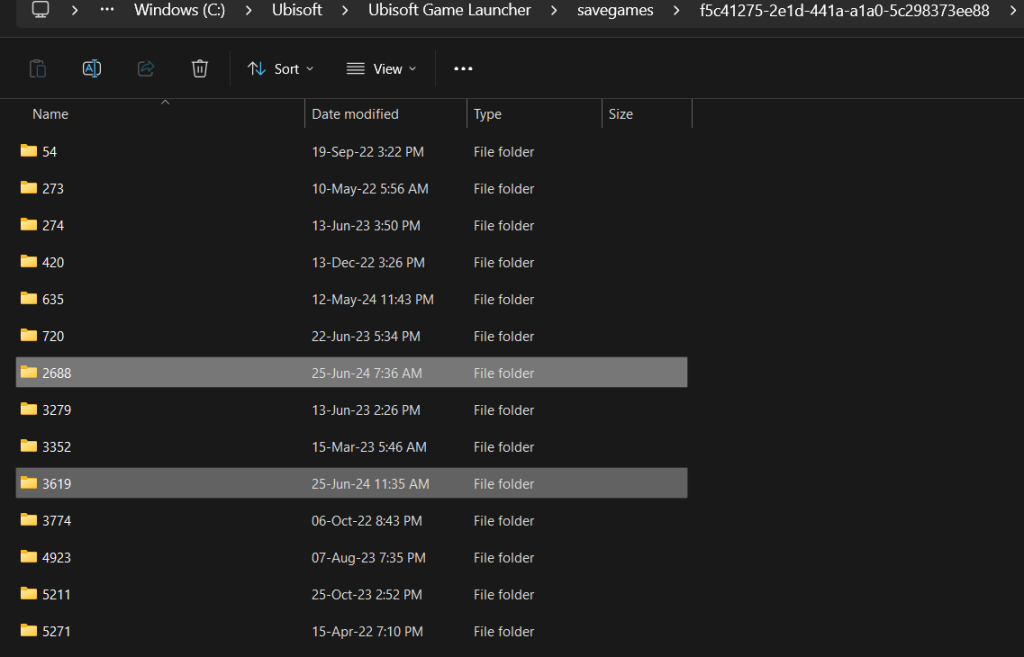
Task: Navigate to the savegames breadcrumb
Action: pos(614,10)
